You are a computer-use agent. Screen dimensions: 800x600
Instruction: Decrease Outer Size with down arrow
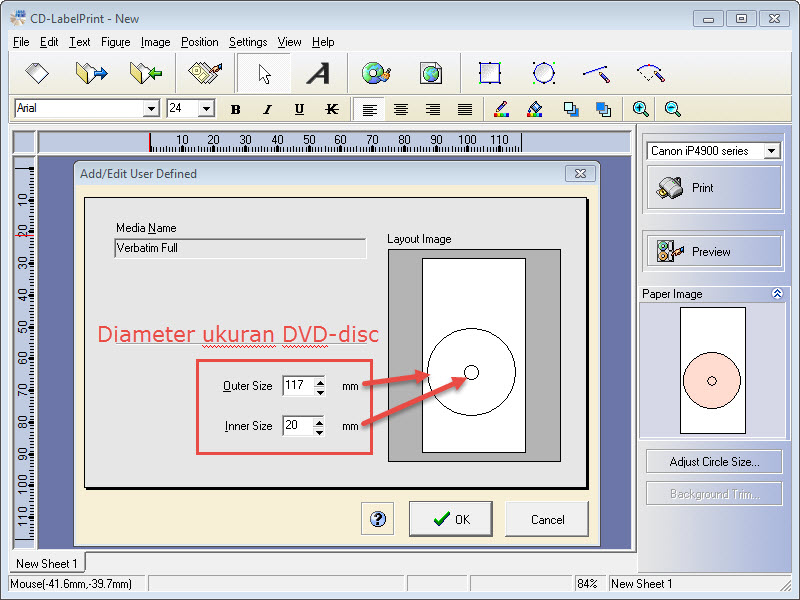pyautogui.click(x=320, y=391)
